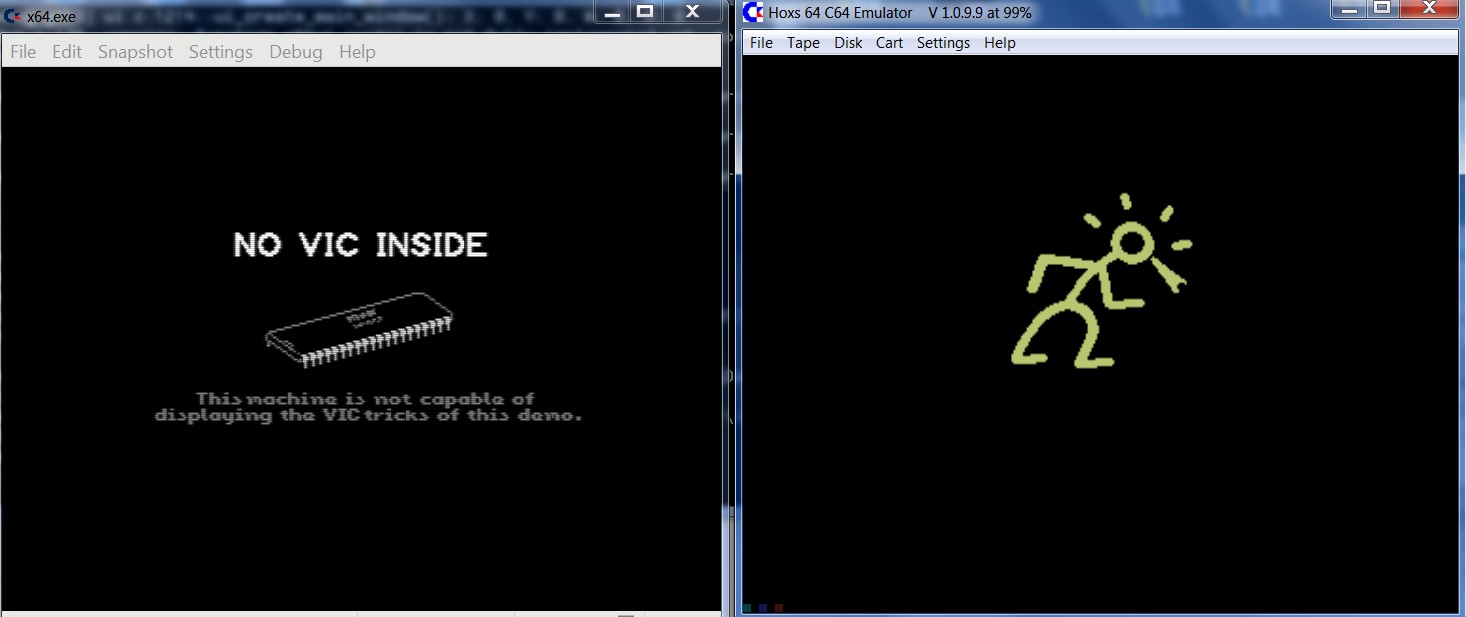Open the Settings menu in Hoxs64
This screenshot has height=617, width=1466.
click(943, 43)
